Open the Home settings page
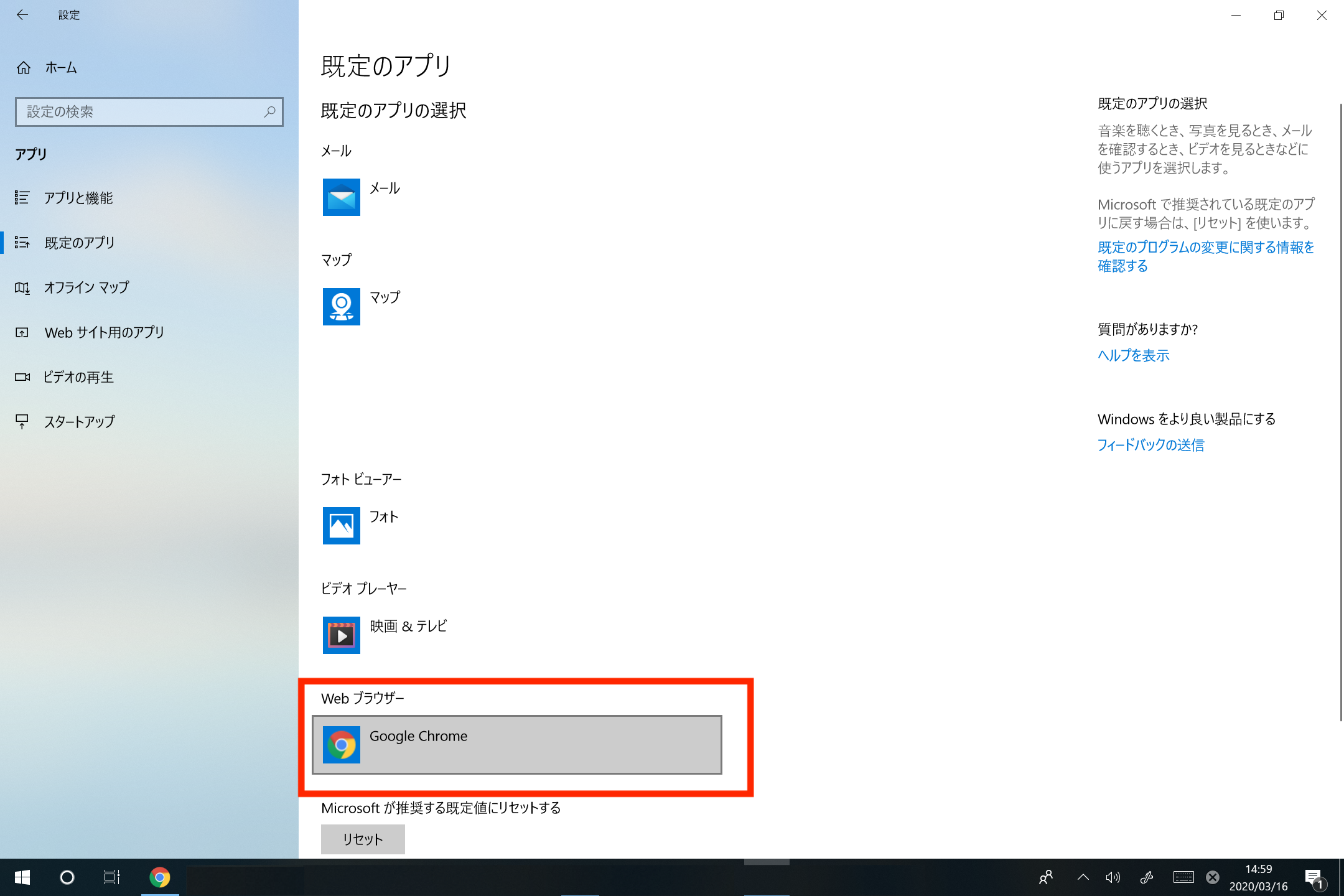The width and height of the screenshot is (1344, 896). 61,68
